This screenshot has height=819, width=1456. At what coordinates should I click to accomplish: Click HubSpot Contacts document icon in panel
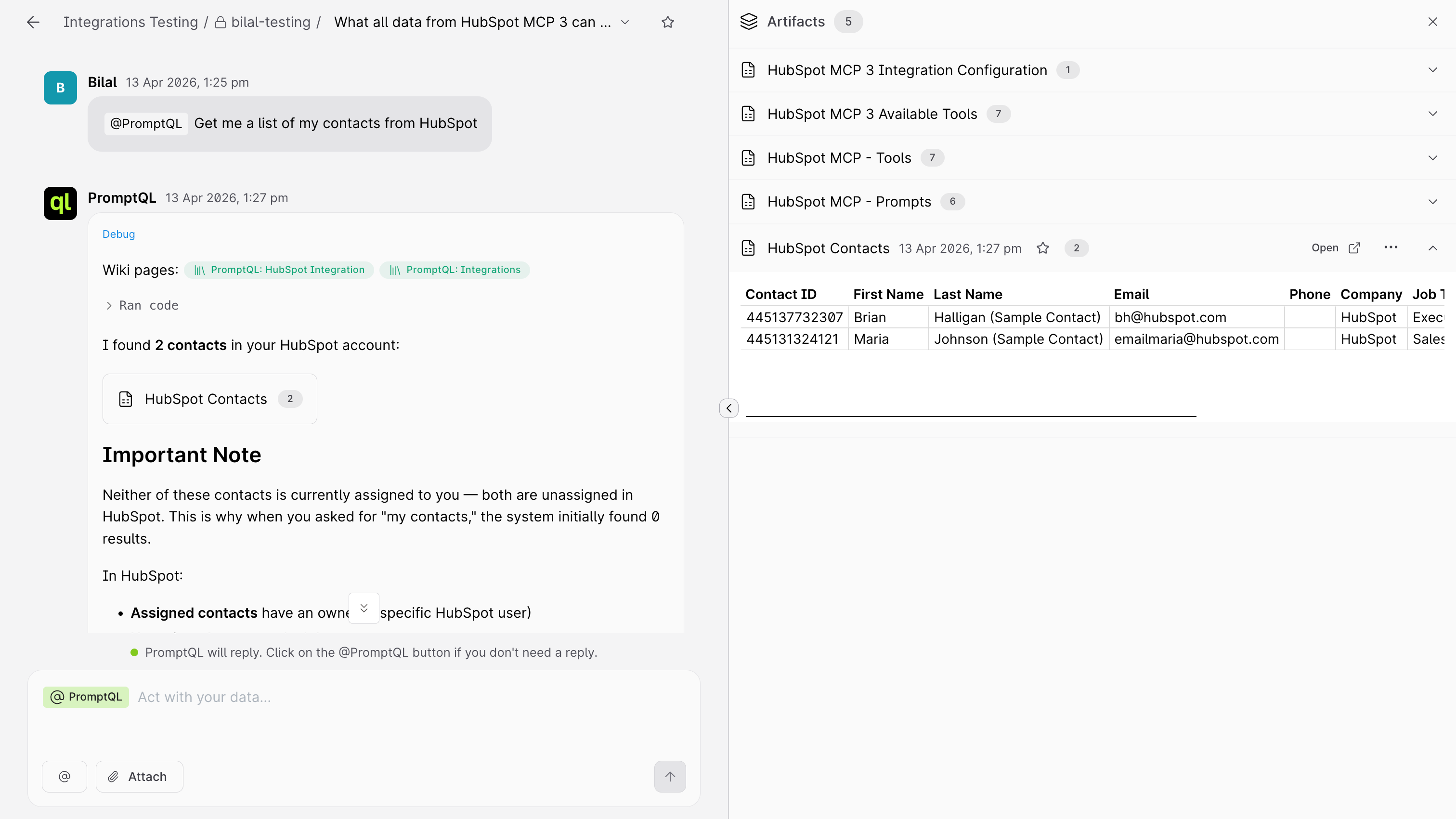[748, 248]
